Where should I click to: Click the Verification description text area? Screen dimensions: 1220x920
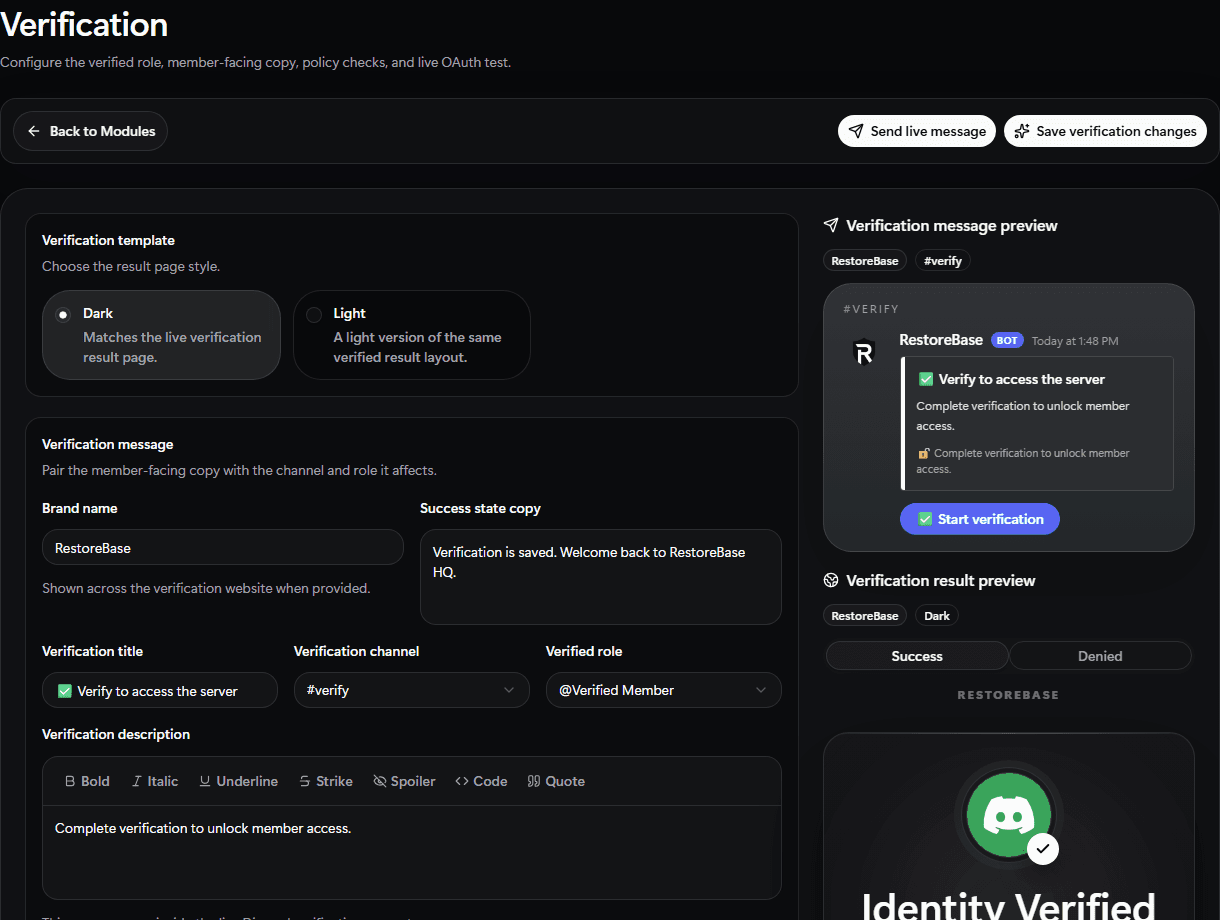tap(412, 852)
